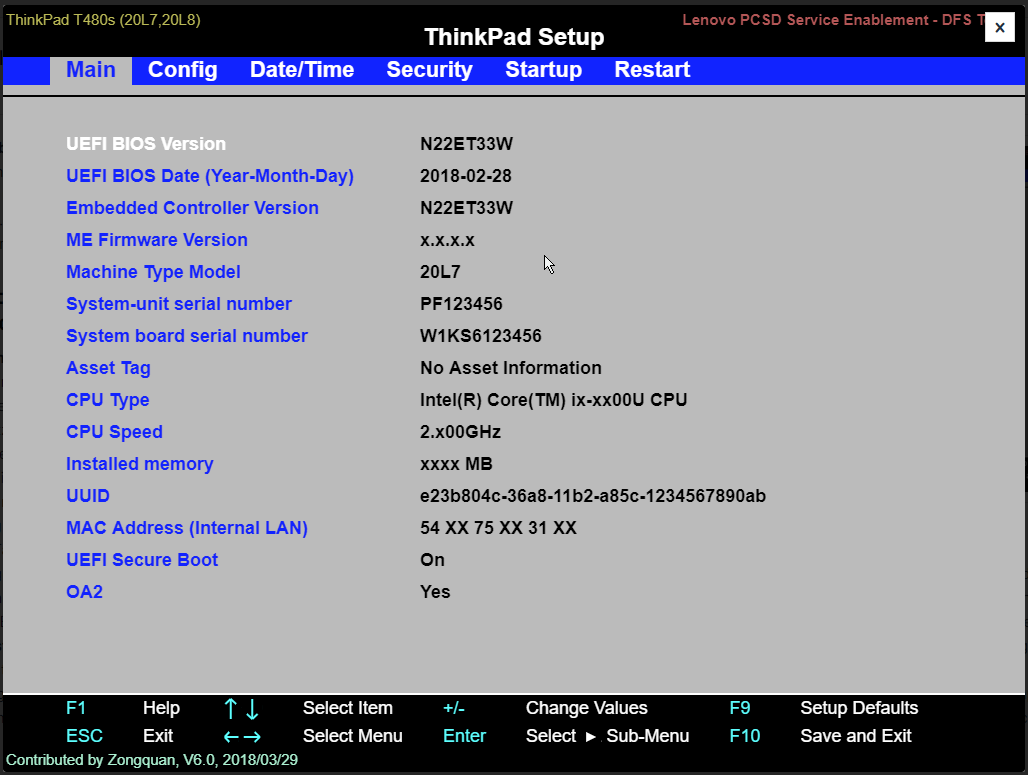This screenshot has height=775, width=1028.
Task: Click the left arrow Select Menu icon
Action: click(231, 737)
